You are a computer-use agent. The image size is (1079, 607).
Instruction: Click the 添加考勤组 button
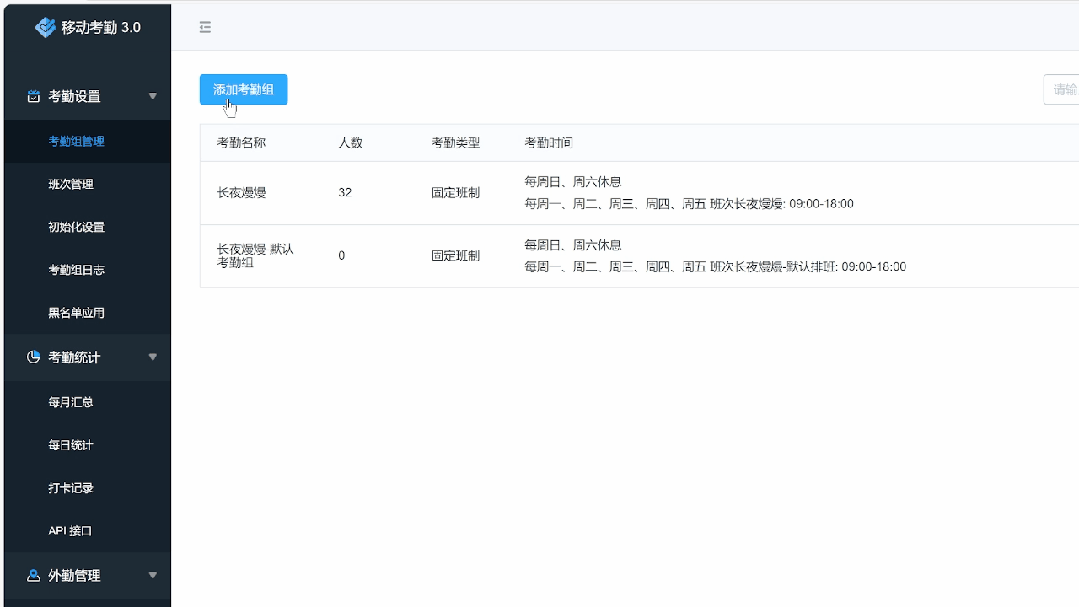(243, 89)
